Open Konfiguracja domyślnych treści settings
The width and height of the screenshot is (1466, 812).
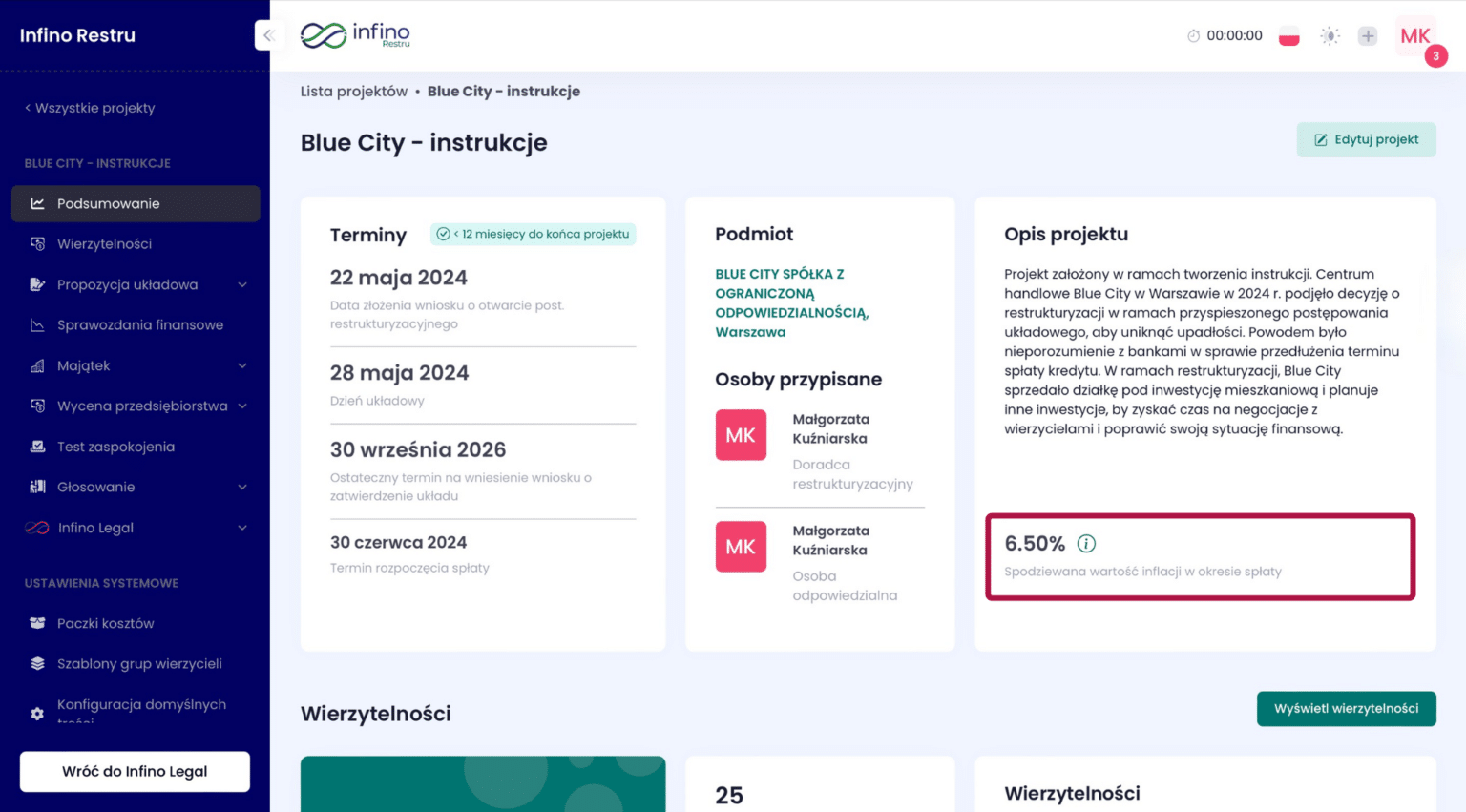point(143,709)
